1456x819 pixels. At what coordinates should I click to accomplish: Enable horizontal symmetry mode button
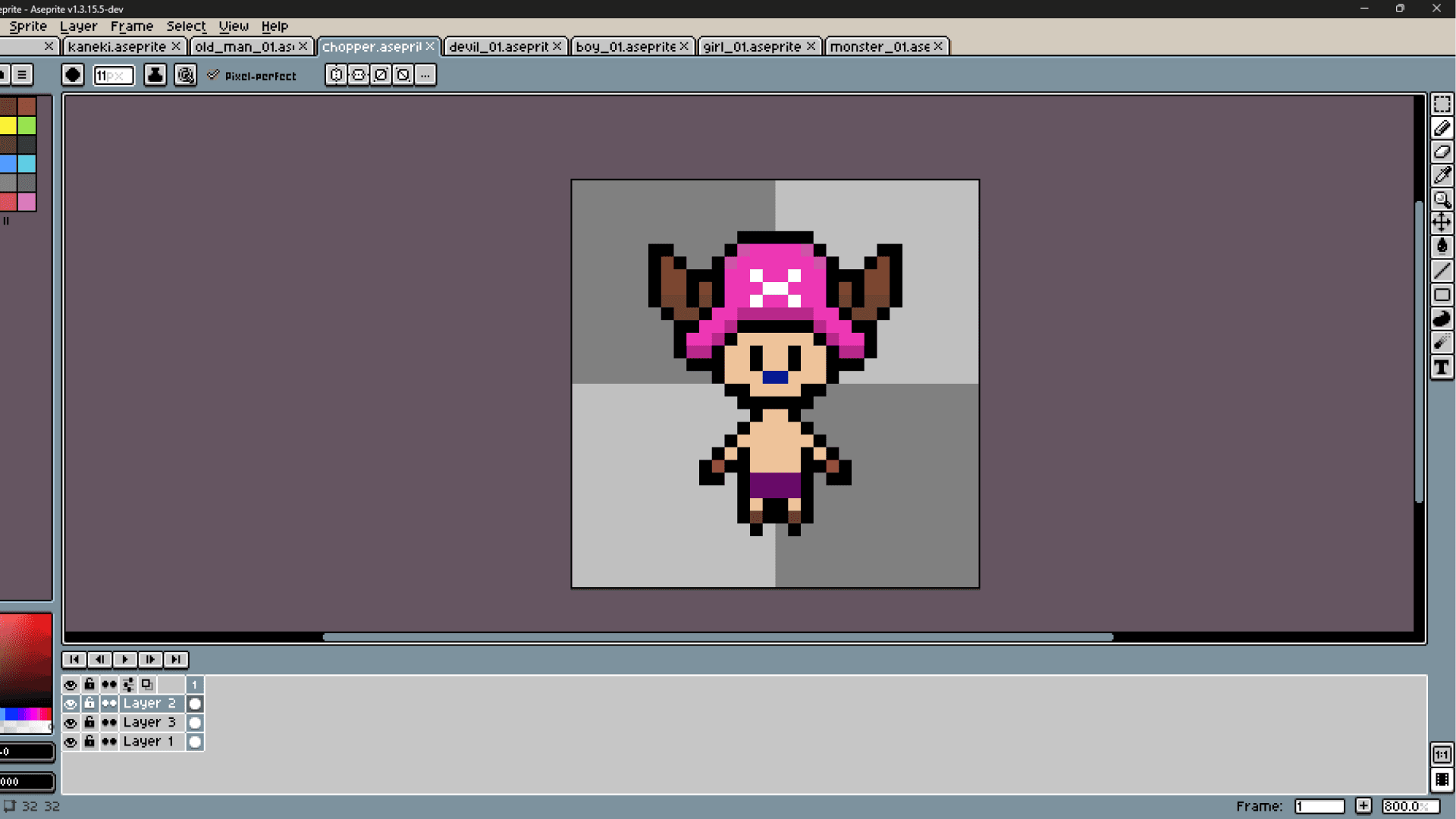336,74
